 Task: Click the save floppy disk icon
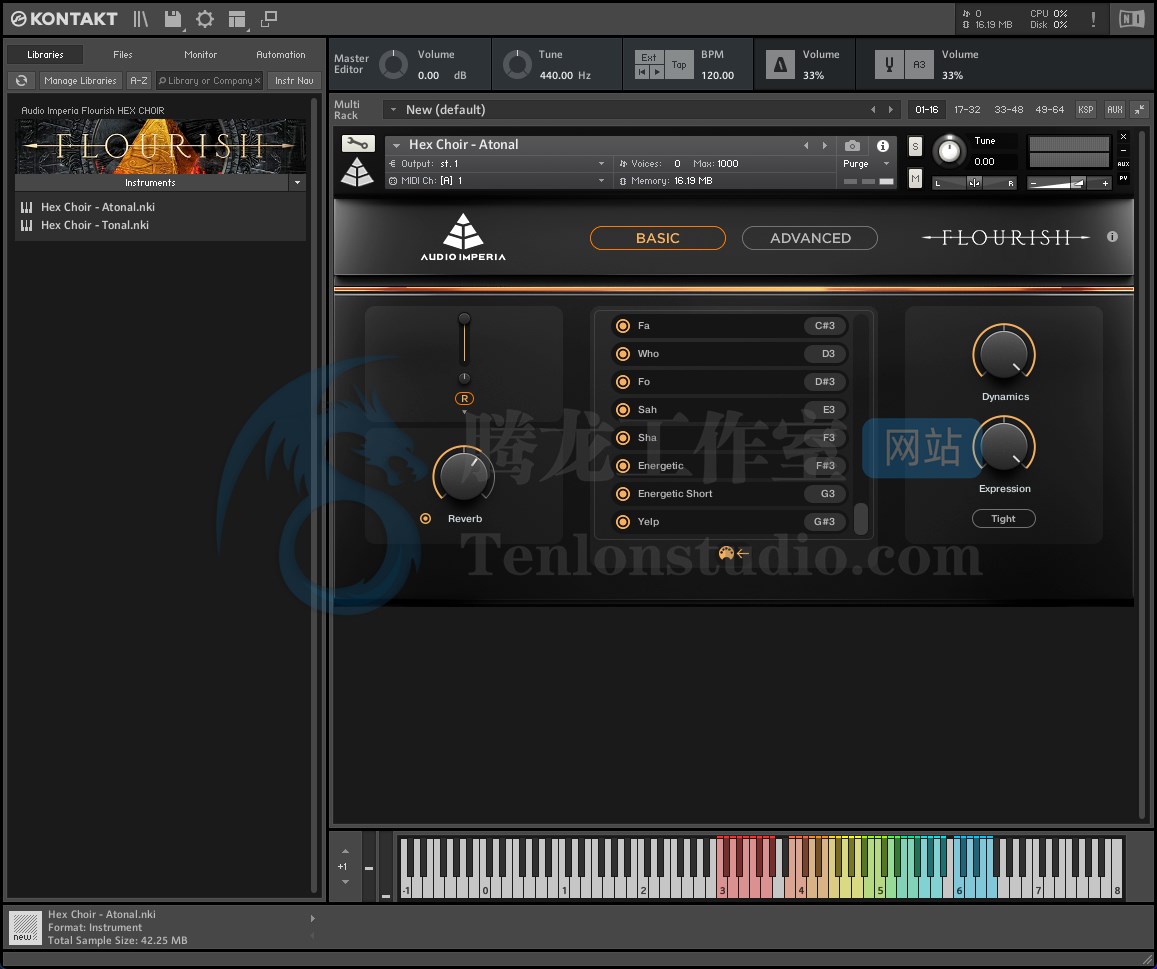click(173, 19)
